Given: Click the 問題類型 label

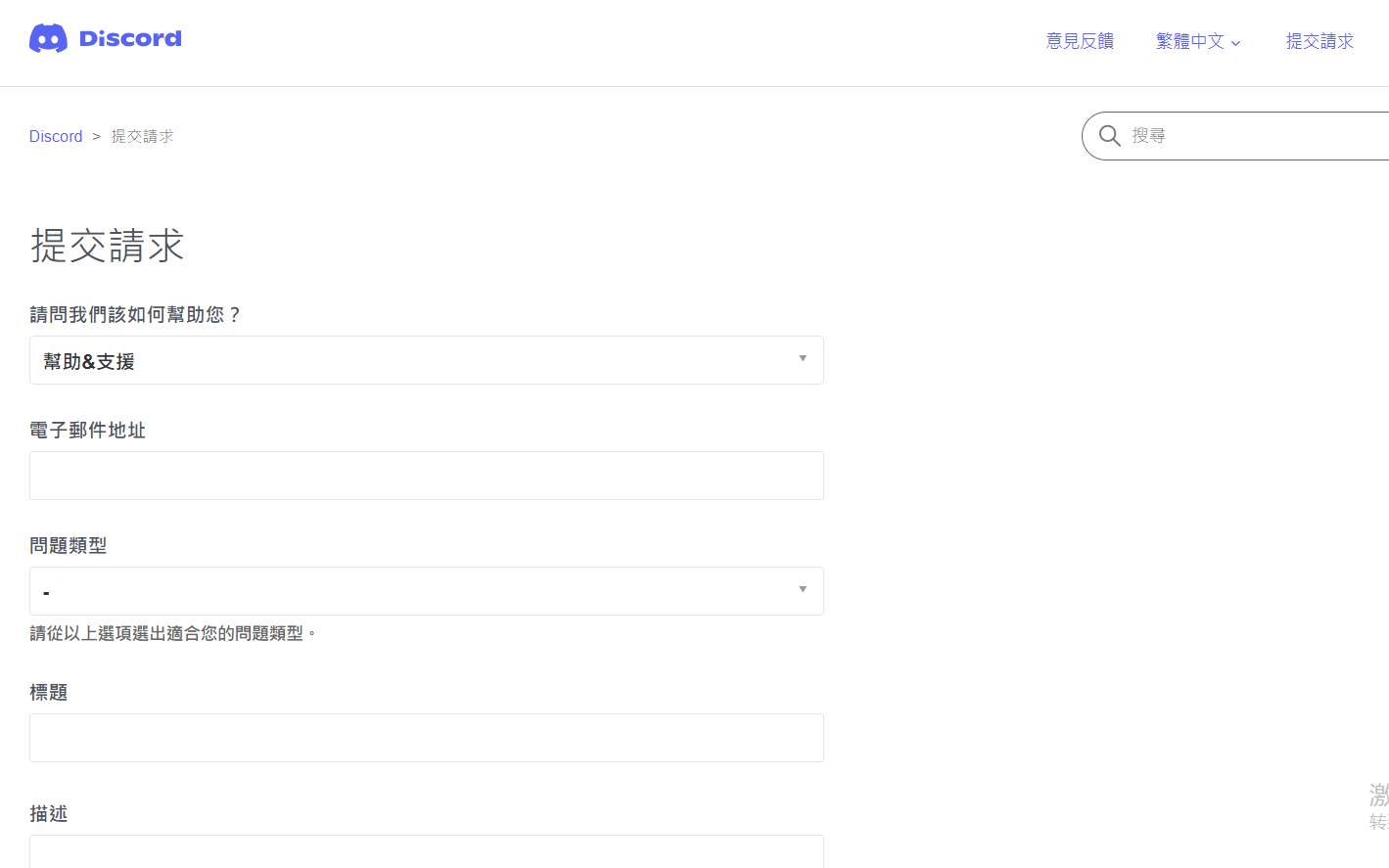Looking at the screenshot, I should coord(69,545).
